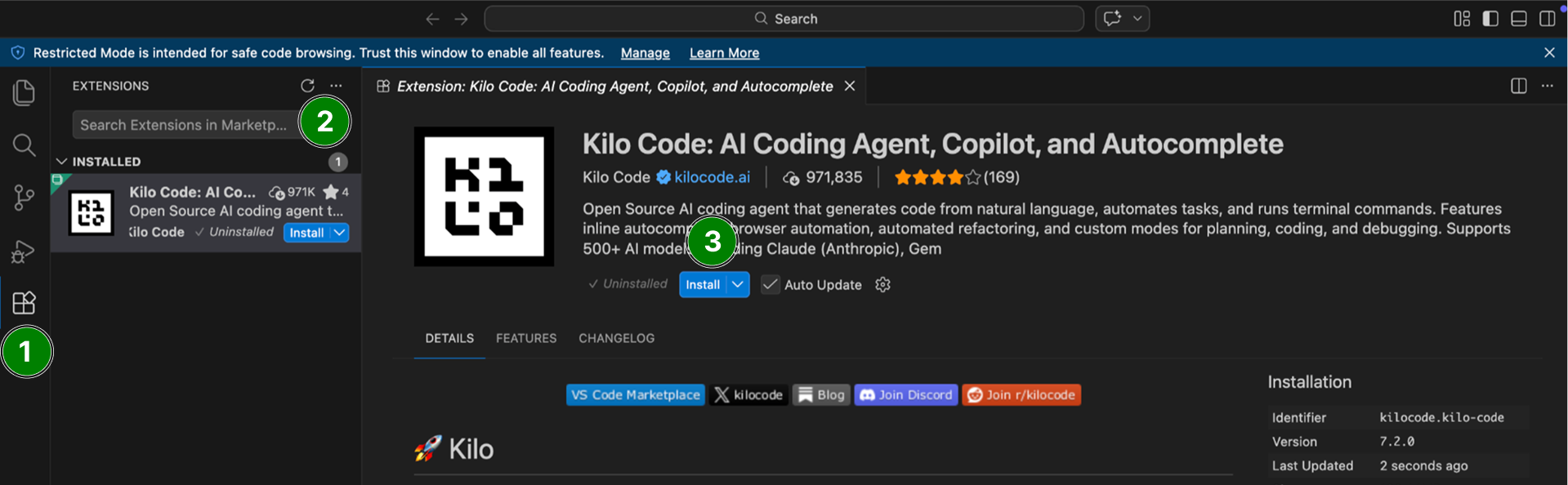Viewport: 1568px width, 485px height.
Task: Click the verified publisher badge
Action: pos(663,177)
